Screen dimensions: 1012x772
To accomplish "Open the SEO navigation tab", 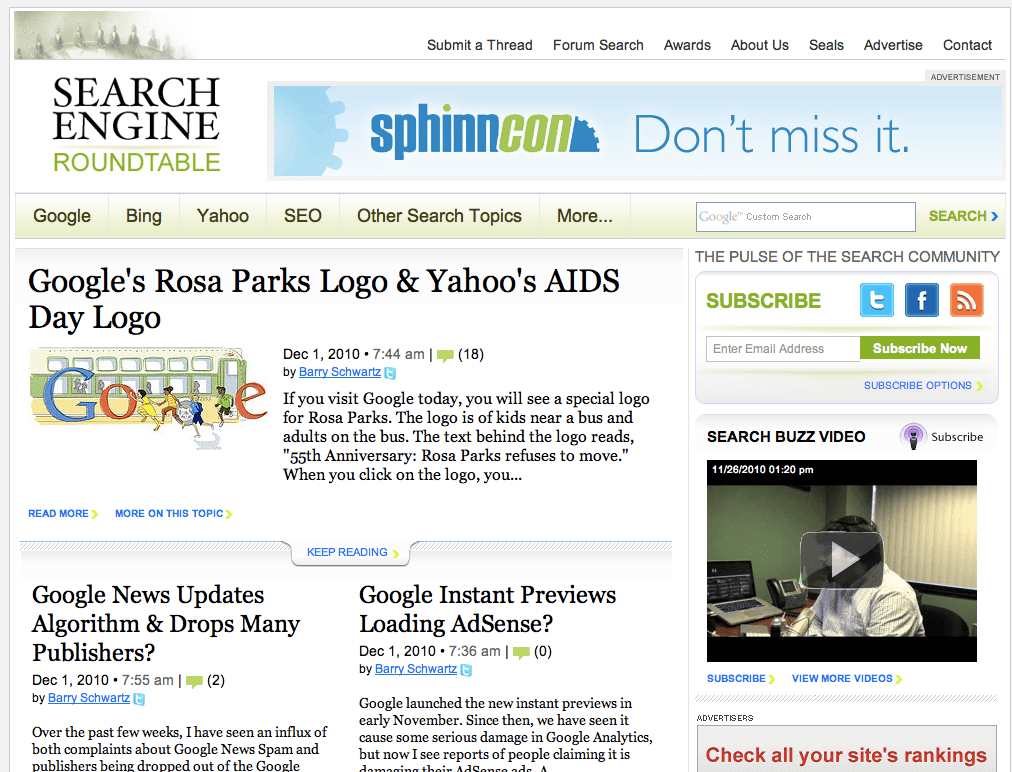I will coord(303,216).
